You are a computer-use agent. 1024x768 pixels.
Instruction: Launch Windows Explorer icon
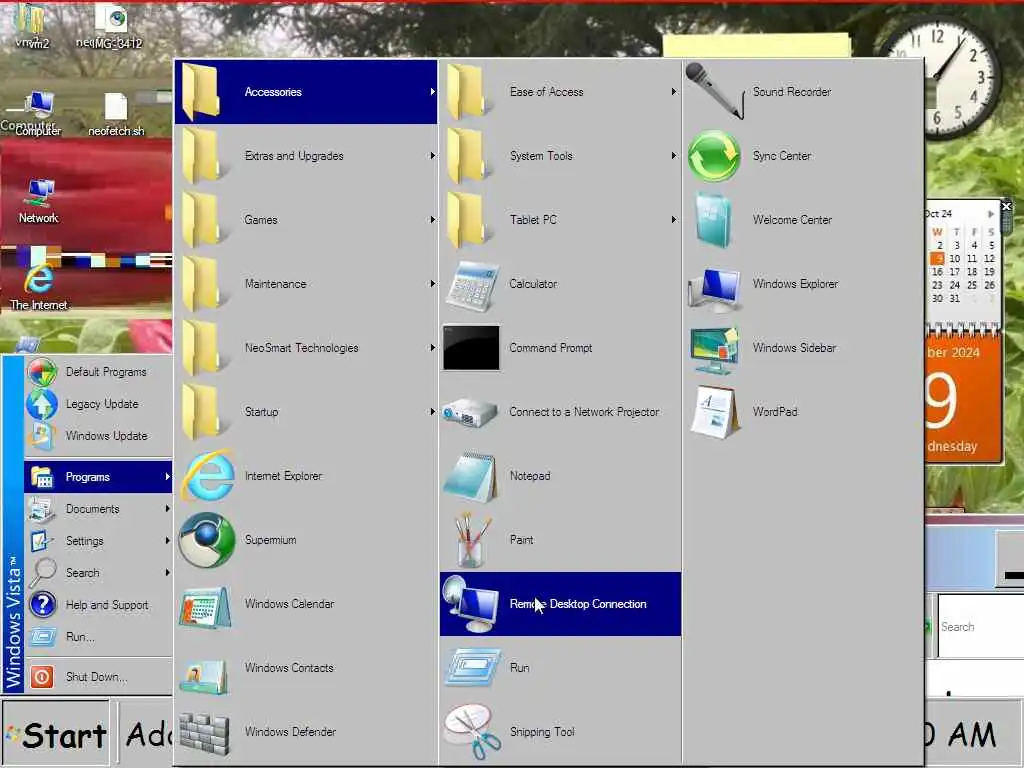[x=714, y=288]
